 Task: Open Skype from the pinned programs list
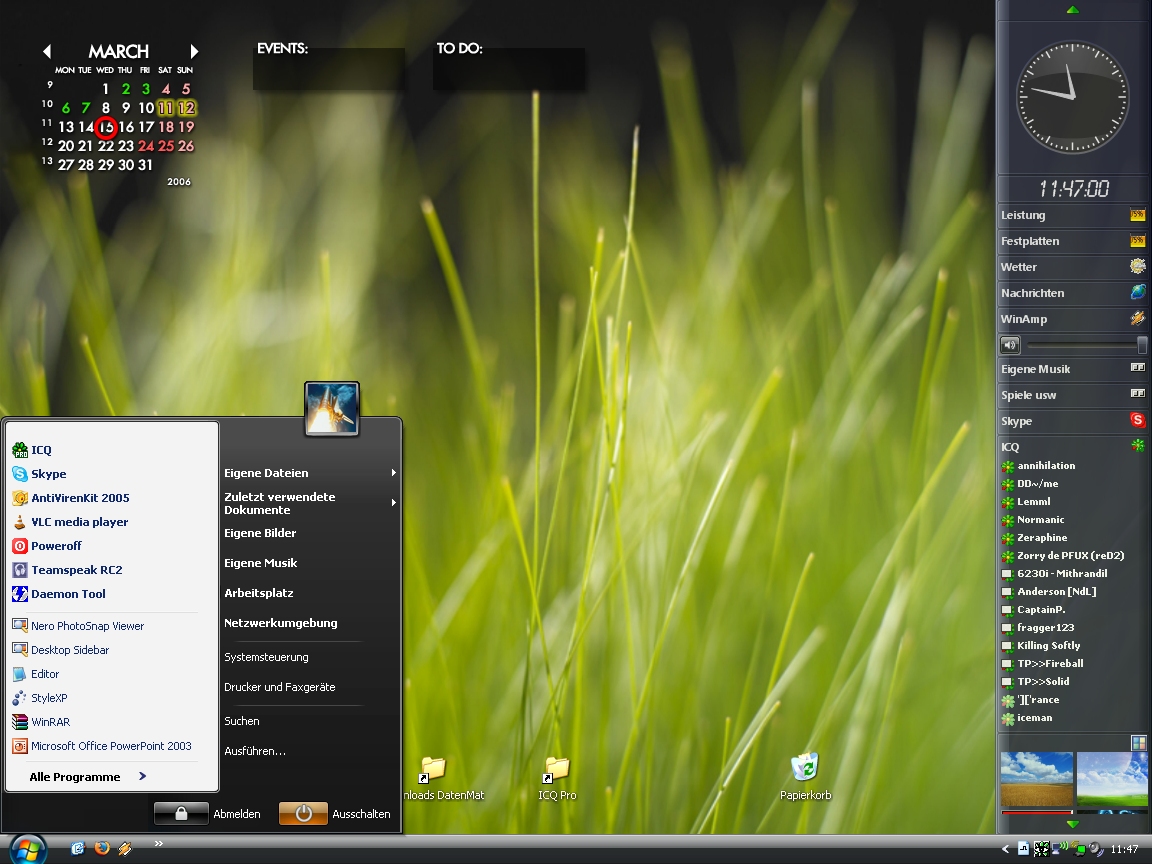[47, 474]
